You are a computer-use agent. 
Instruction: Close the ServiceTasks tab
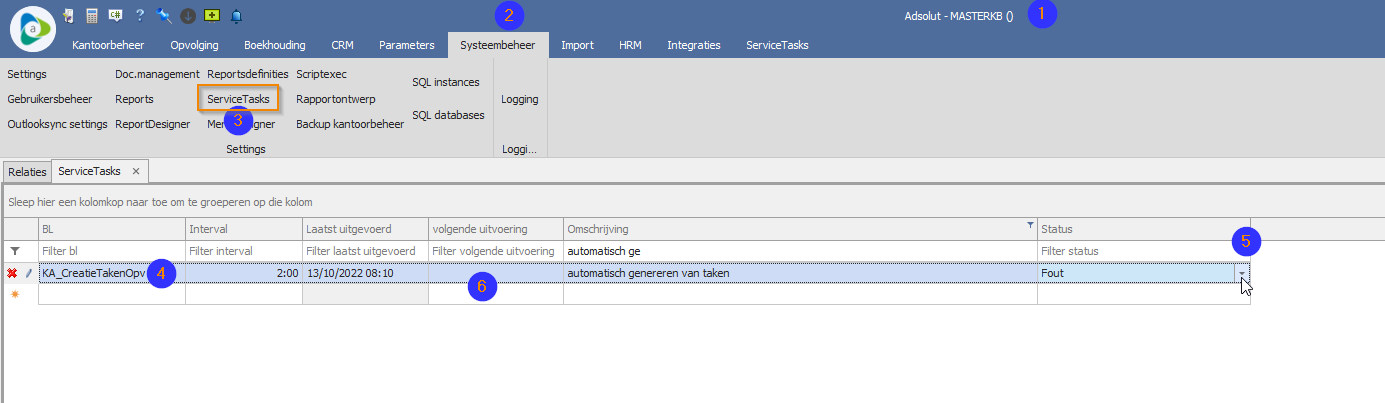(x=136, y=171)
